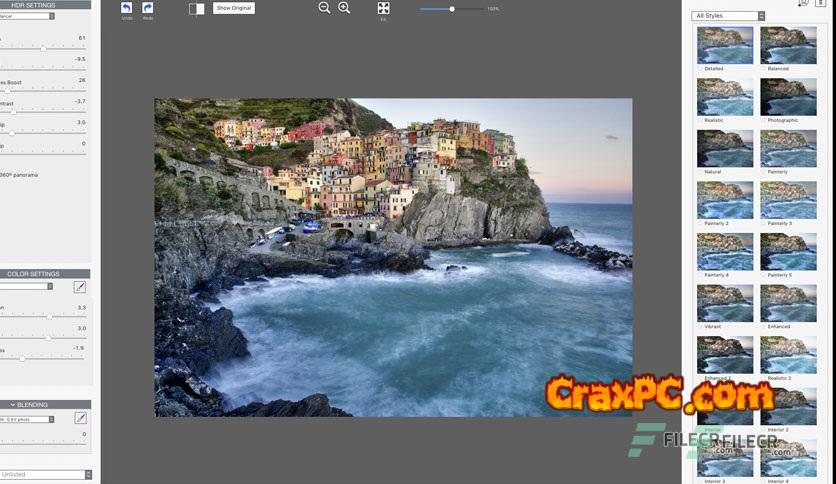Zoom out with the minus magnifier

[x=324, y=8]
